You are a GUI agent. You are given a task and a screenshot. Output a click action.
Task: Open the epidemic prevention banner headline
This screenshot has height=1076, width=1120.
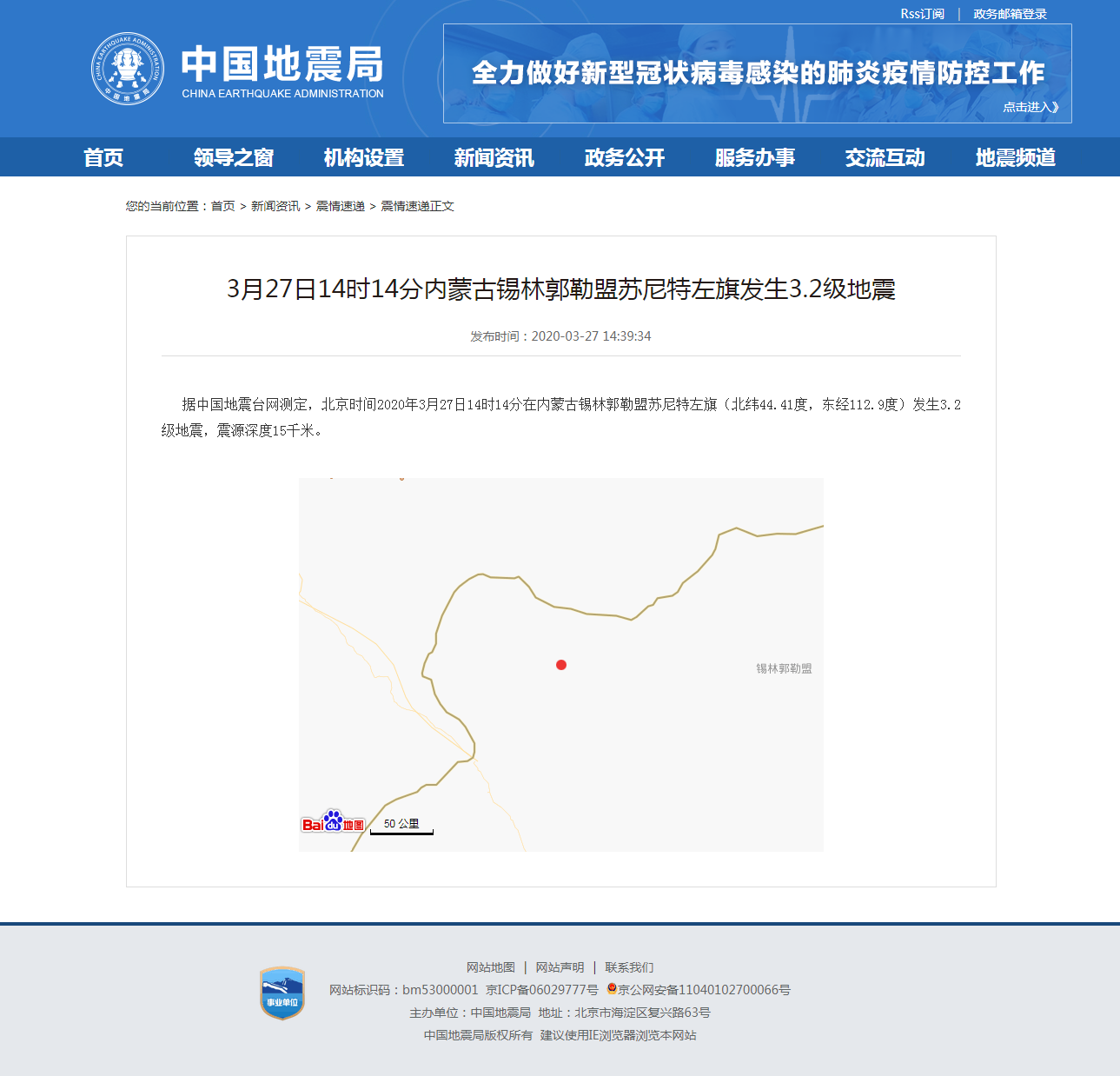(758, 73)
